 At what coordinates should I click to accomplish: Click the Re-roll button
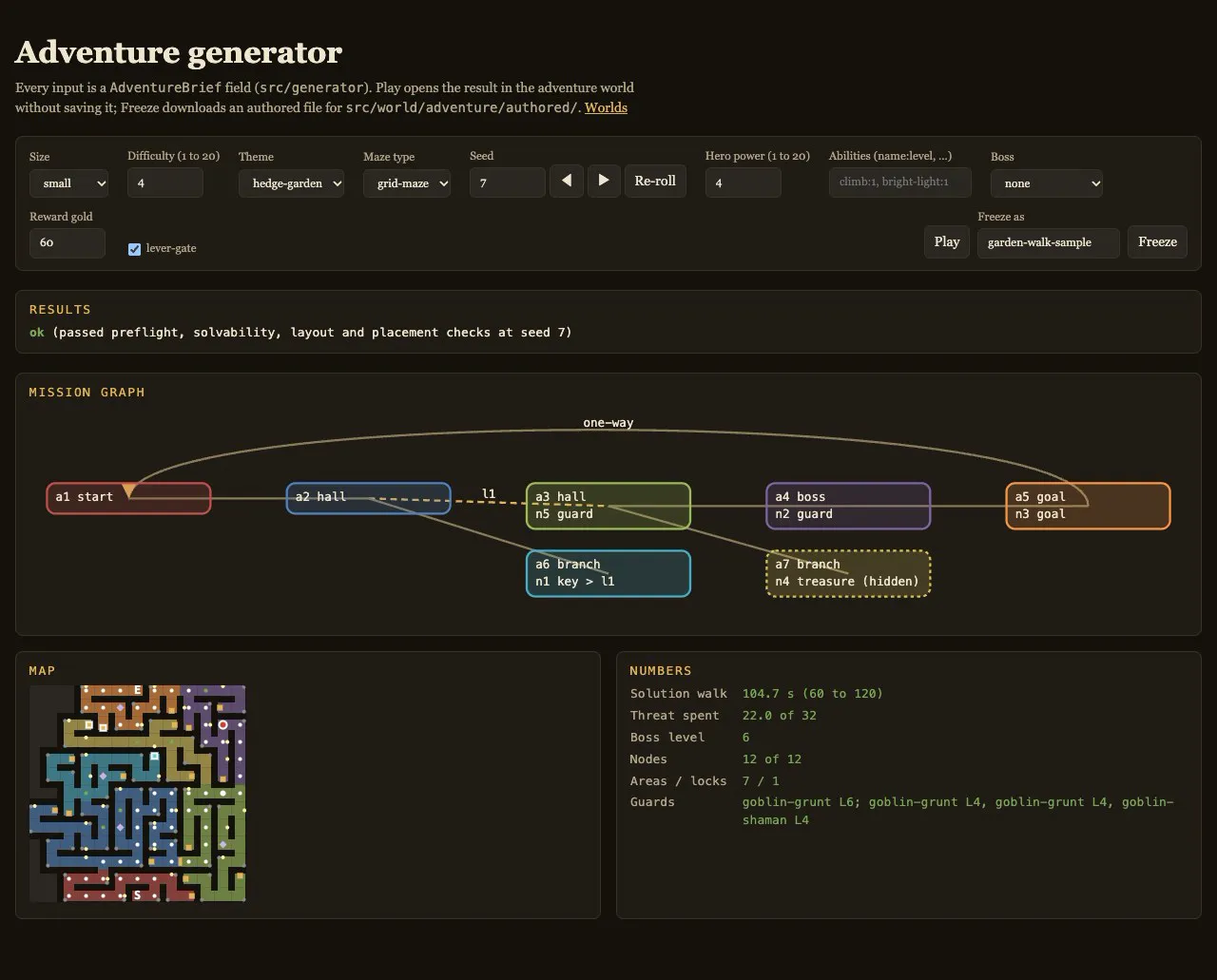[655, 181]
